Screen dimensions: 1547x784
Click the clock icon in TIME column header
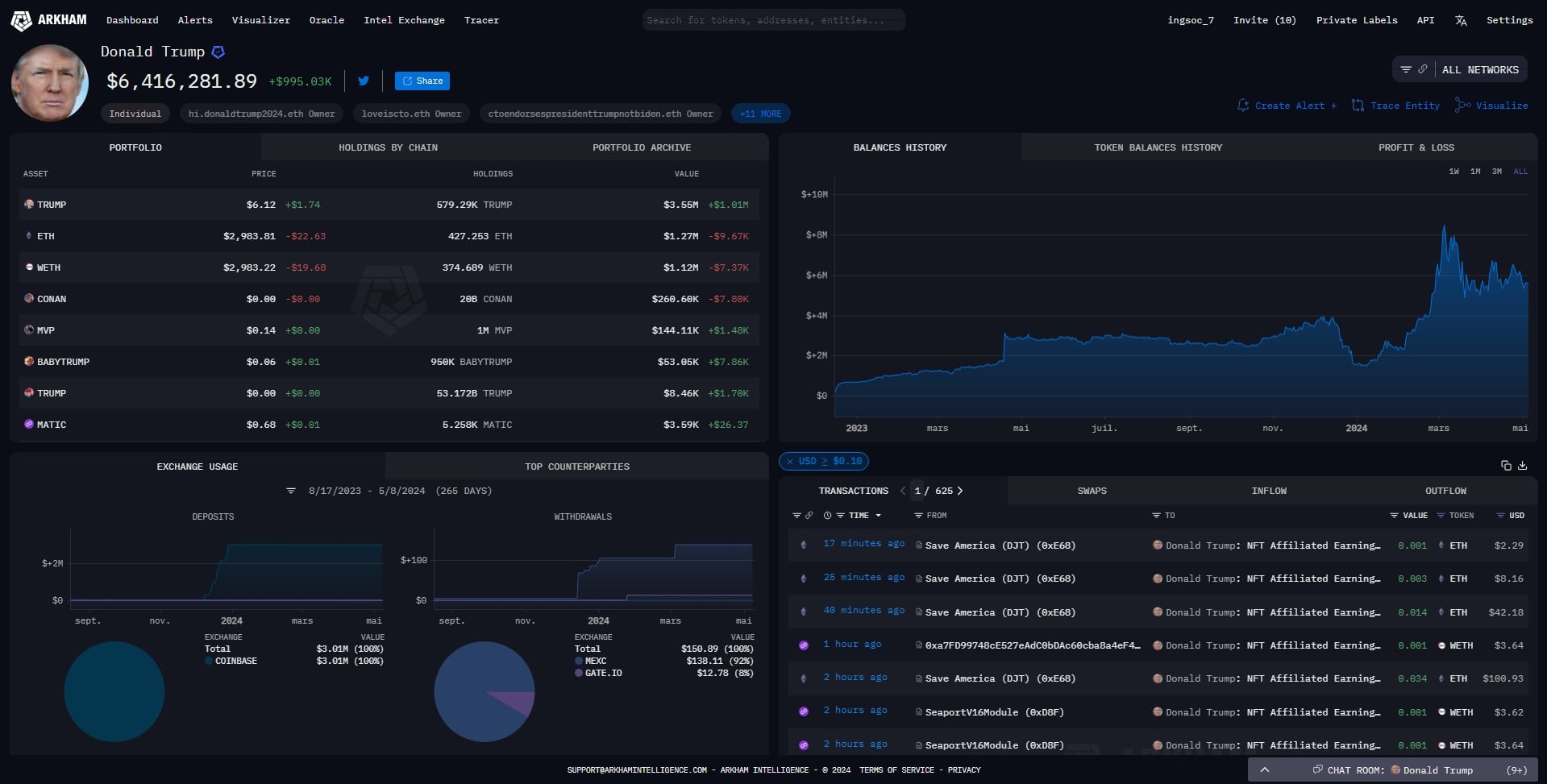pyautogui.click(x=827, y=515)
